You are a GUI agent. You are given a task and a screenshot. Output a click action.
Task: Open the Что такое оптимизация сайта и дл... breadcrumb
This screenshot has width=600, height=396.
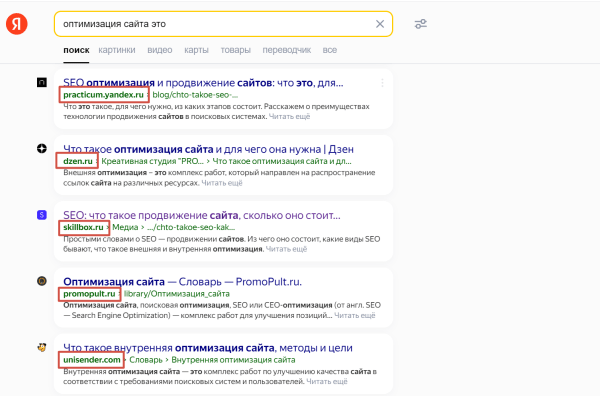(282, 161)
